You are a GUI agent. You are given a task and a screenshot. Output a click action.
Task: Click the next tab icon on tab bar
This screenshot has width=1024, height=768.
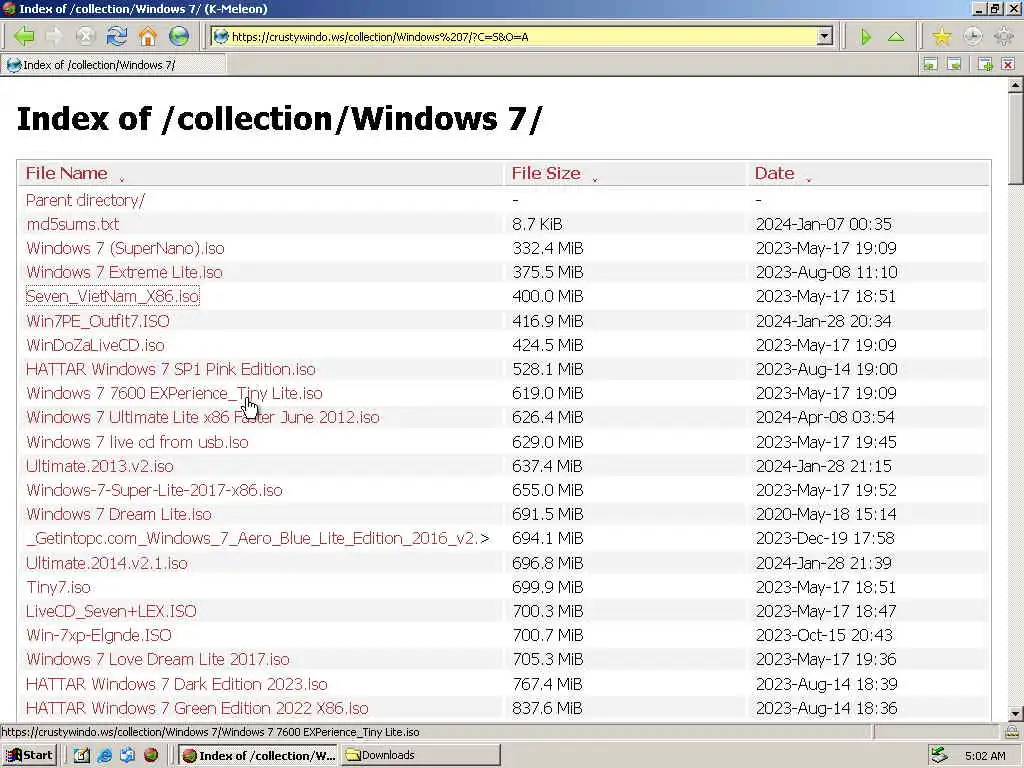954,64
